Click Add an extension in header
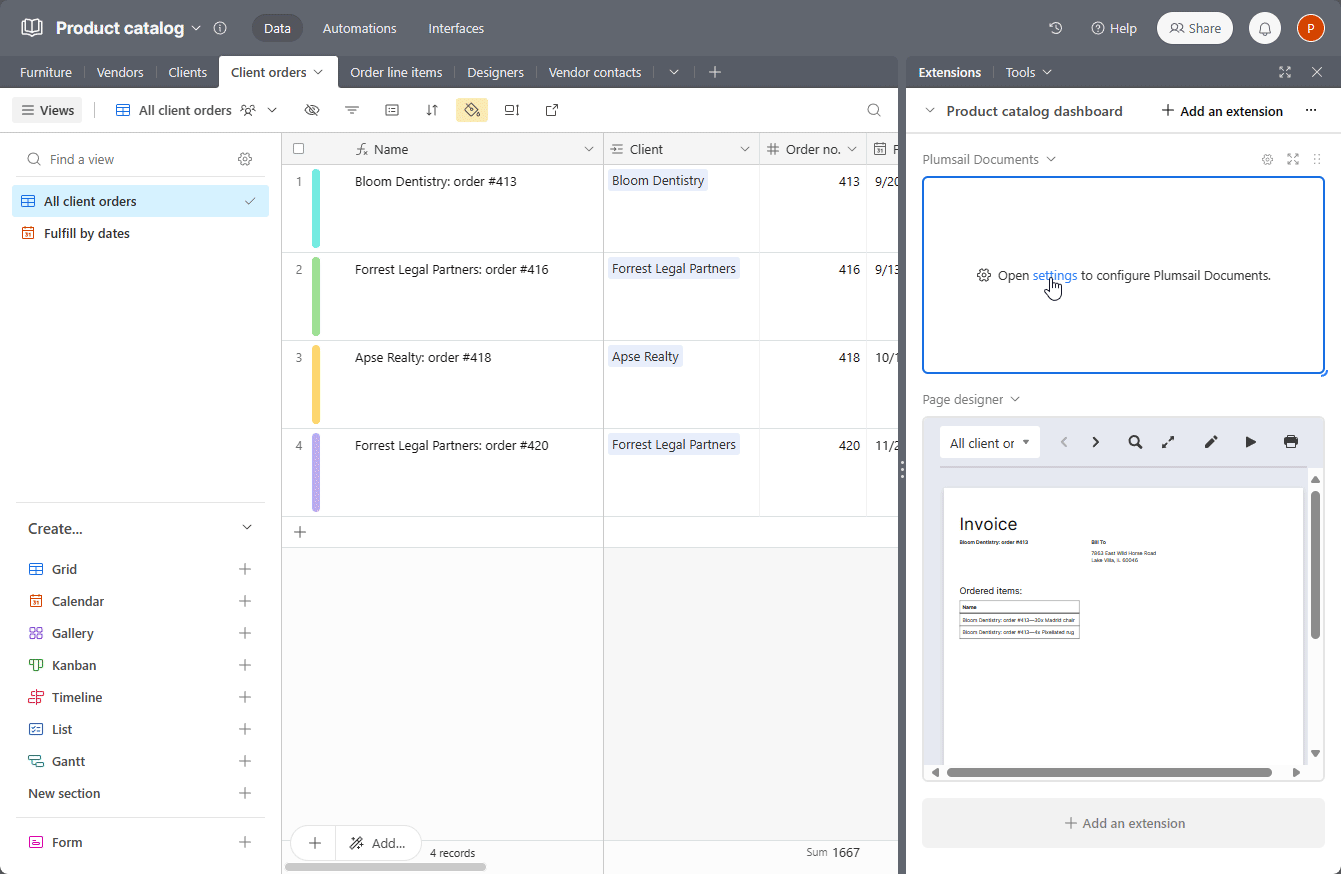Viewport: 1341px width, 874px height. tap(1222, 111)
